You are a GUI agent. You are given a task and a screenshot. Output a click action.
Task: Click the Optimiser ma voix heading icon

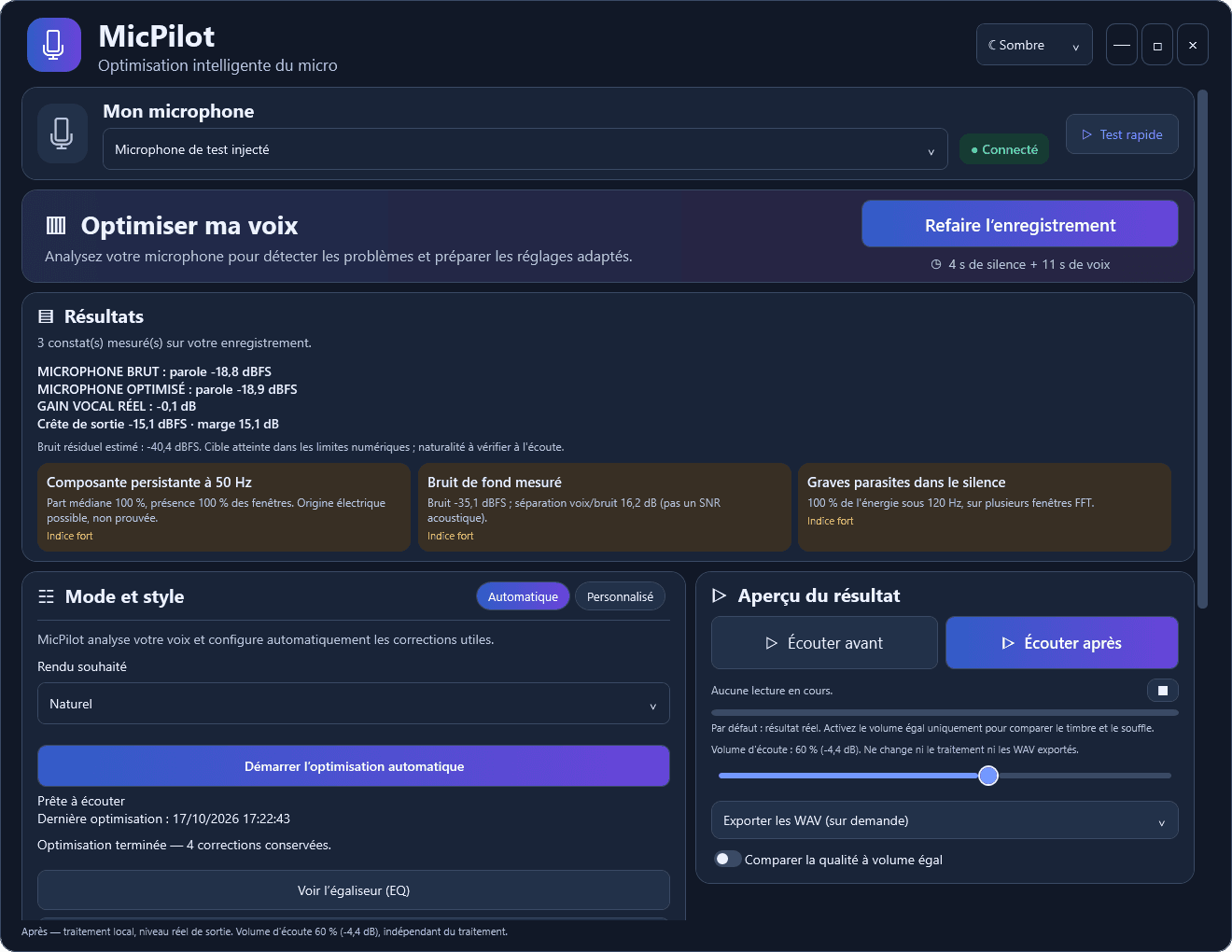(x=56, y=225)
